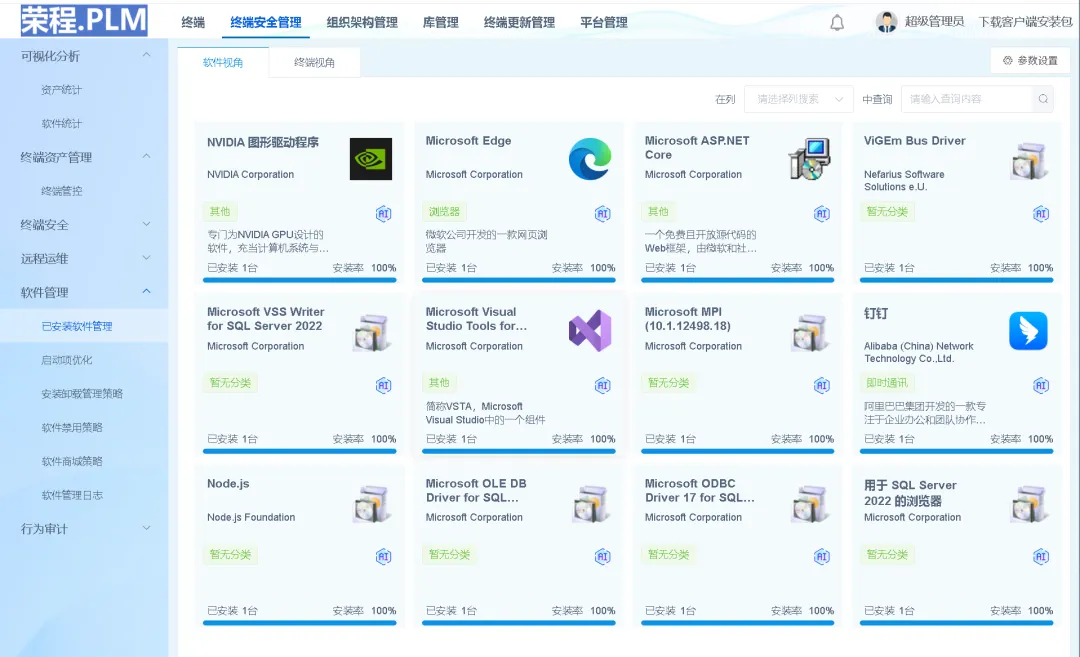Click the install rate bar on Microsoft Edge card

[519, 280]
